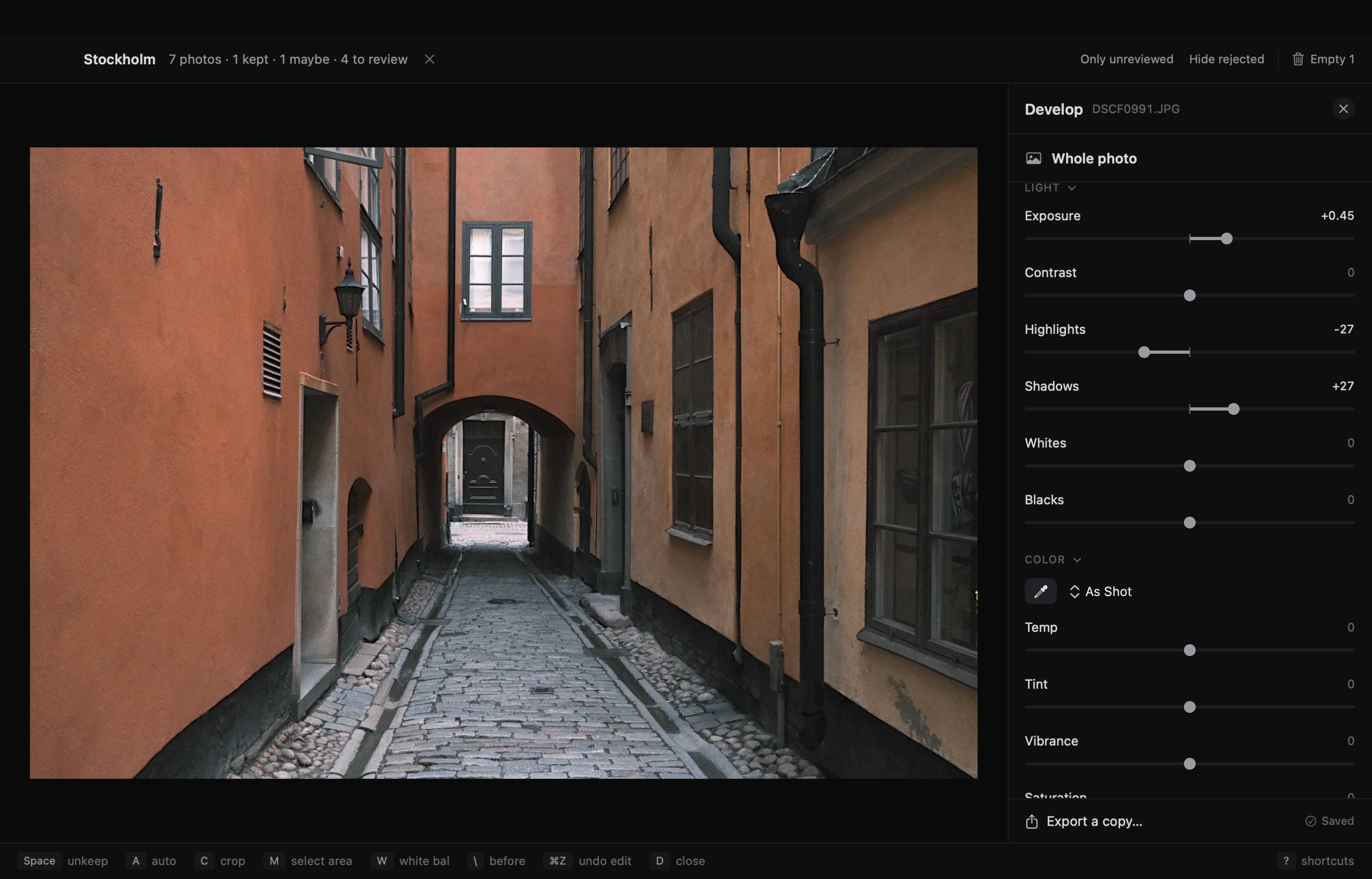Click the backslash before shortcut
The height and width of the screenshot is (879, 1372).
tap(497, 861)
